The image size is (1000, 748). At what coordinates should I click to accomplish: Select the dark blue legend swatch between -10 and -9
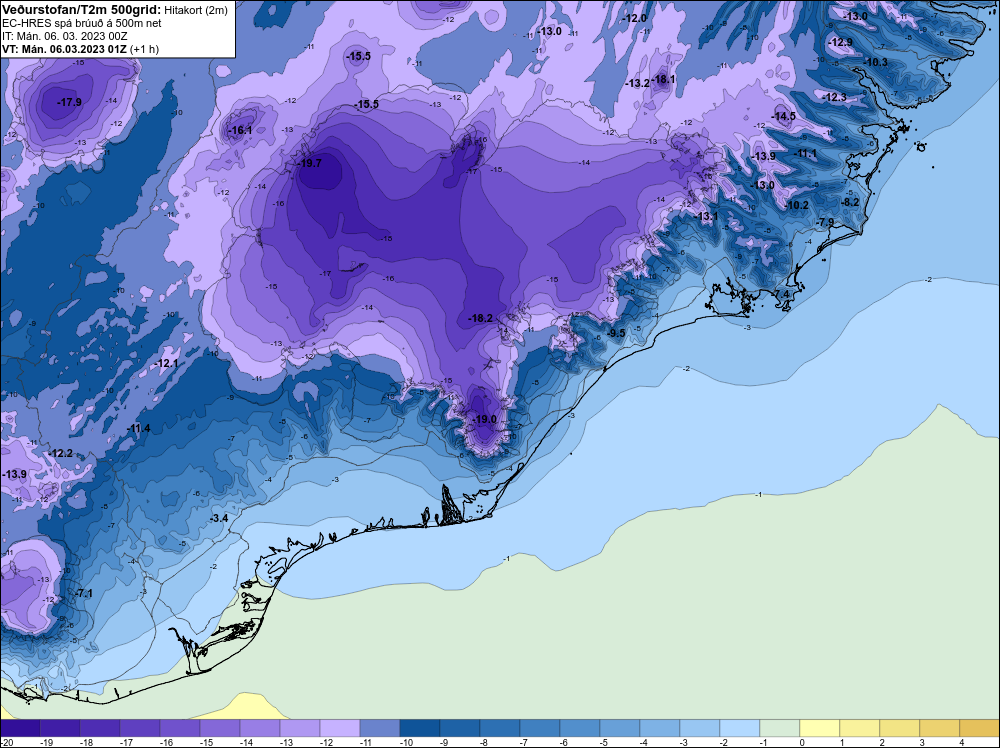click(x=420, y=728)
